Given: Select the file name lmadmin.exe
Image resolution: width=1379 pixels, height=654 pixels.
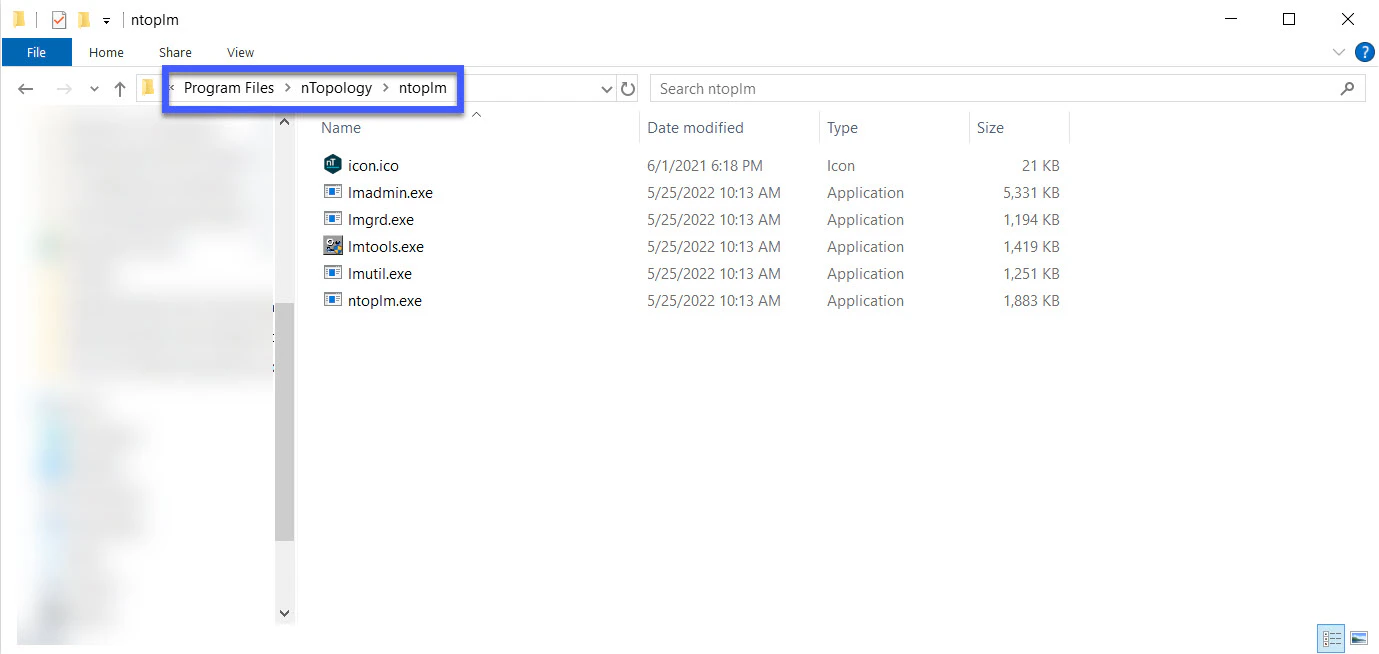Looking at the screenshot, I should (390, 193).
